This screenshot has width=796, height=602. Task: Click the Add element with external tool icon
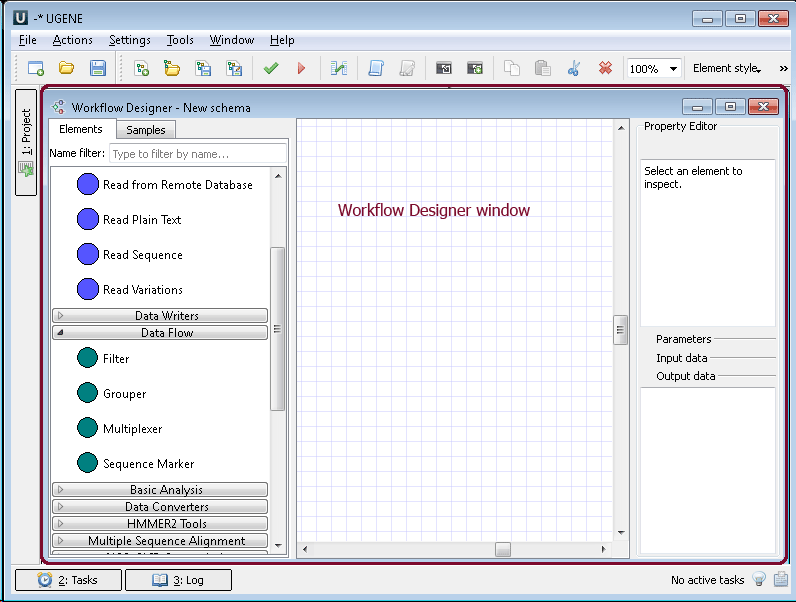tap(475, 68)
